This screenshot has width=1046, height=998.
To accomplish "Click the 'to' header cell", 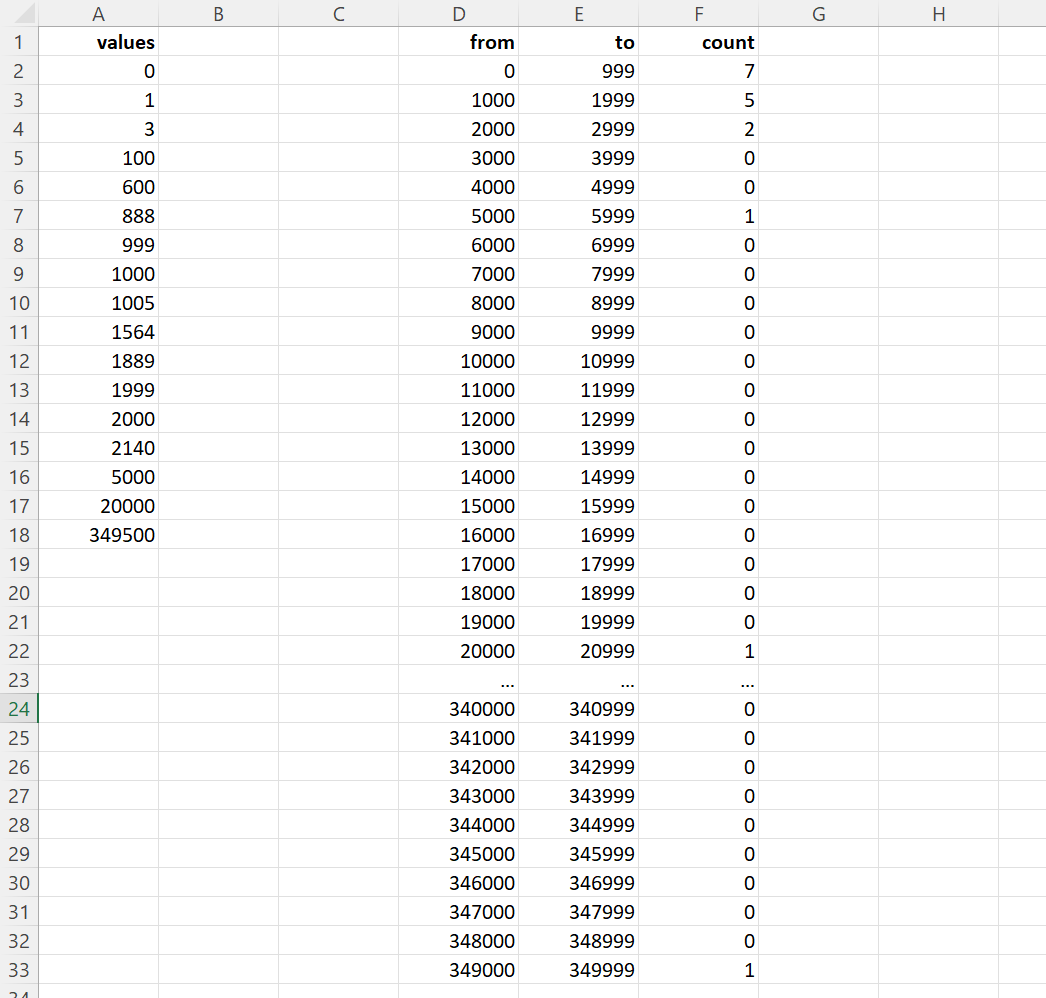I will pyautogui.click(x=578, y=42).
